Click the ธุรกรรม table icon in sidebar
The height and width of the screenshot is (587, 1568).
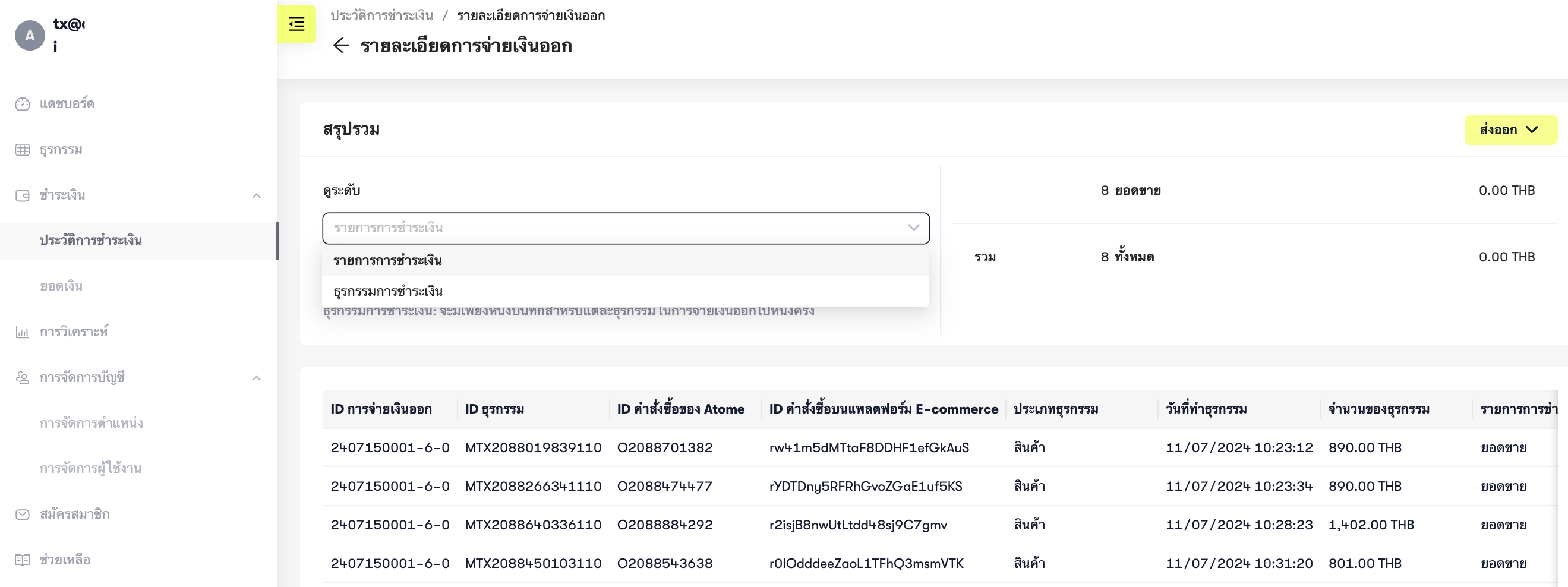[23, 150]
